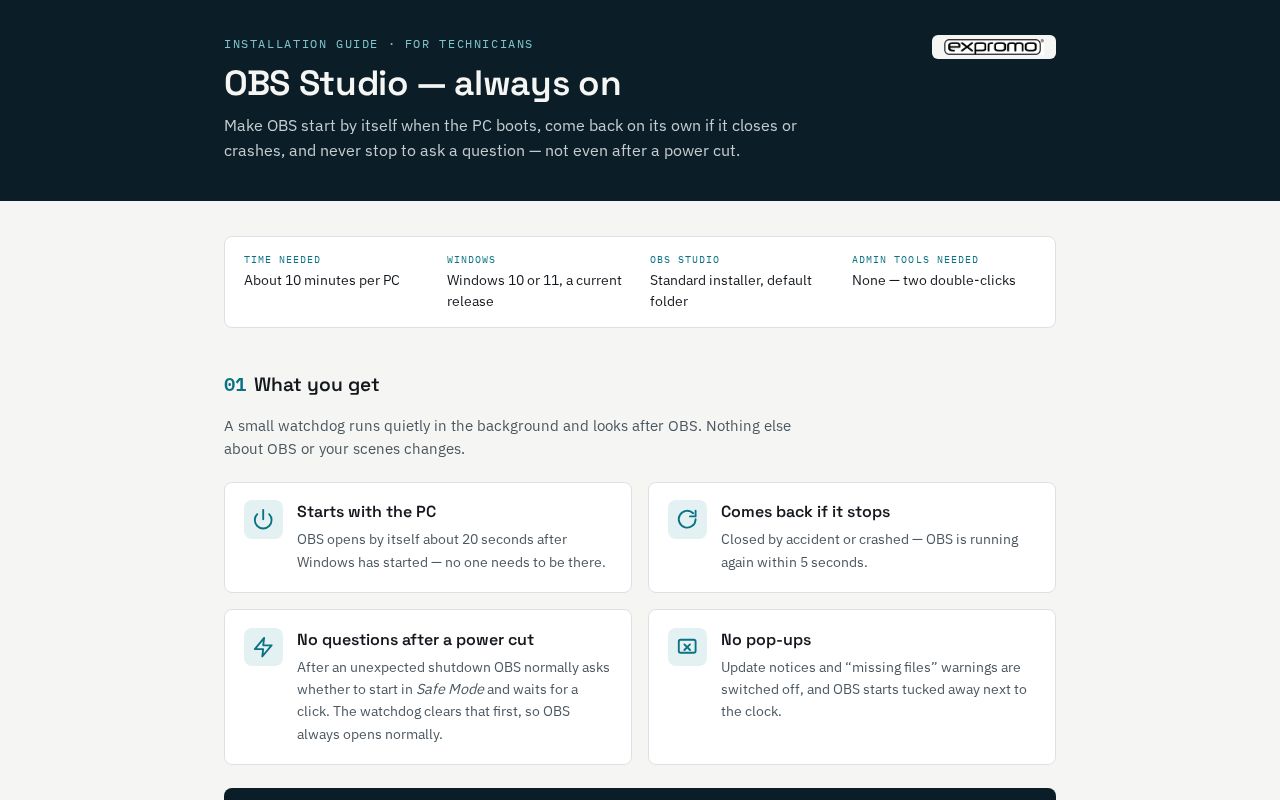Image resolution: width=1280 pixels, height=800 pixels.
Task: Click description 'Update notices and missing files warnings'
Action: pos(874,689)
